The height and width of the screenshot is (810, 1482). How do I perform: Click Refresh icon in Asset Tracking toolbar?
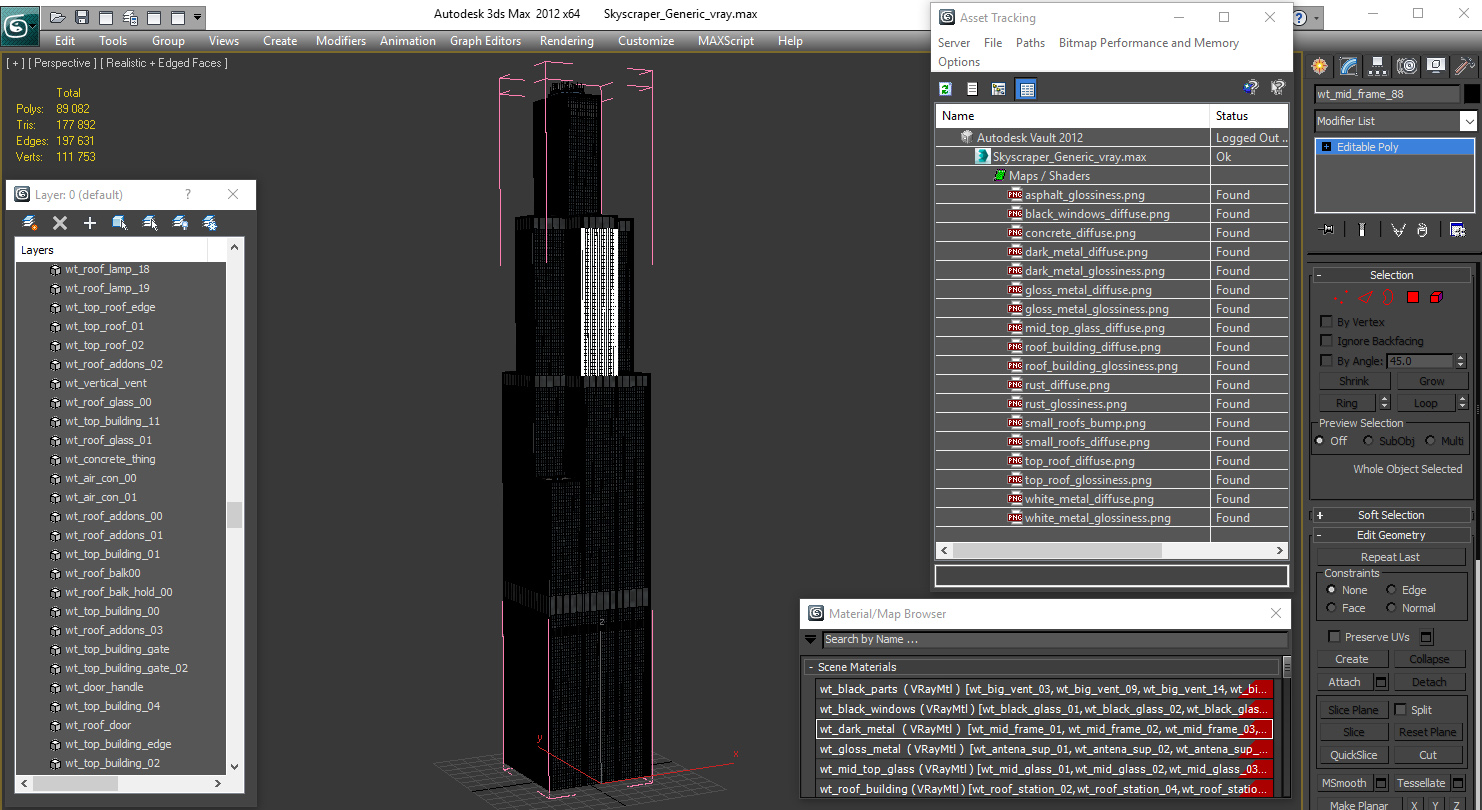click(x=945, y=89)
